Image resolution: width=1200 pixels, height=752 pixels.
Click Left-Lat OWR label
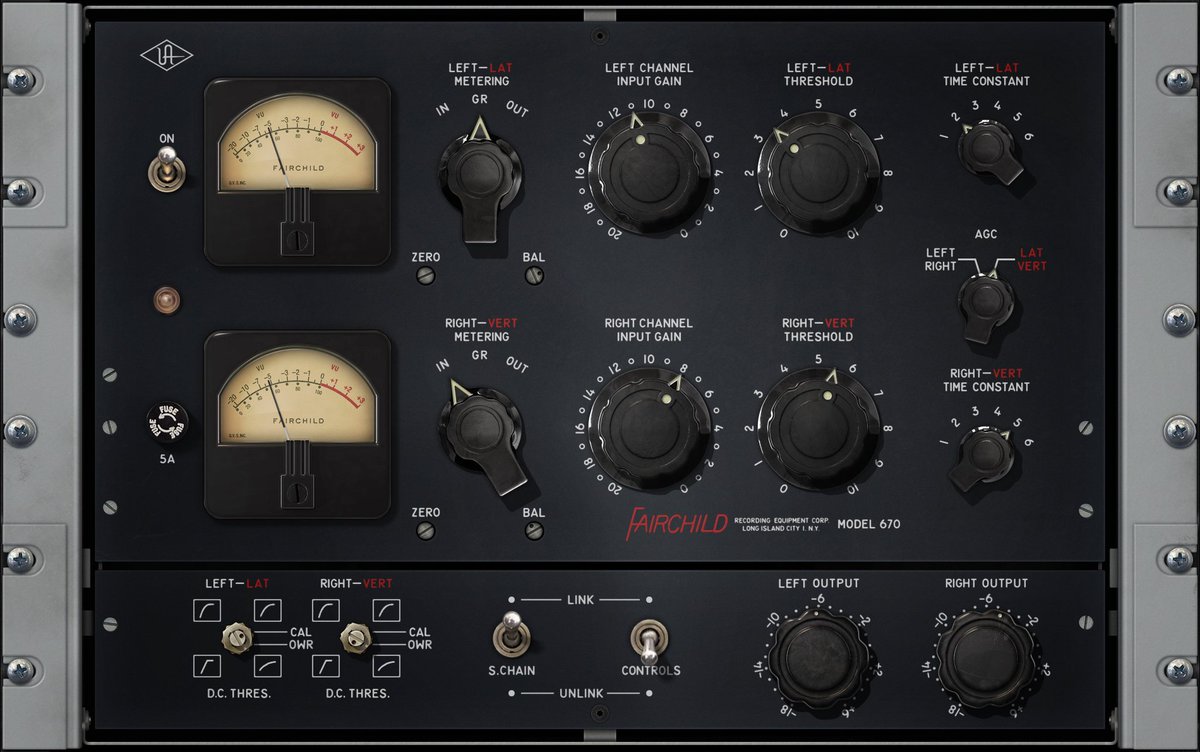[301, 645]
